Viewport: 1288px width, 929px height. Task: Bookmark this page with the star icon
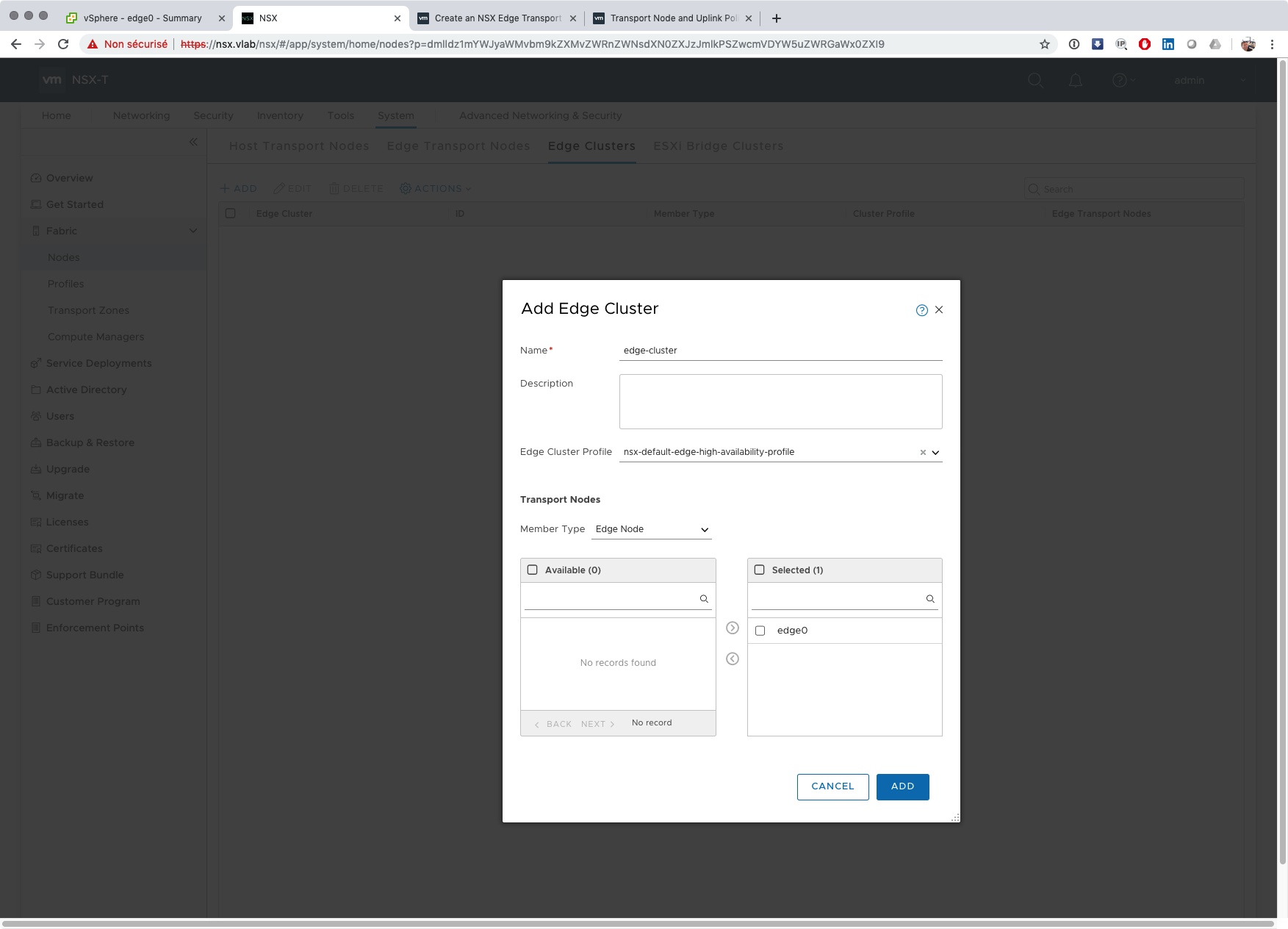(x=1044, y=44)
